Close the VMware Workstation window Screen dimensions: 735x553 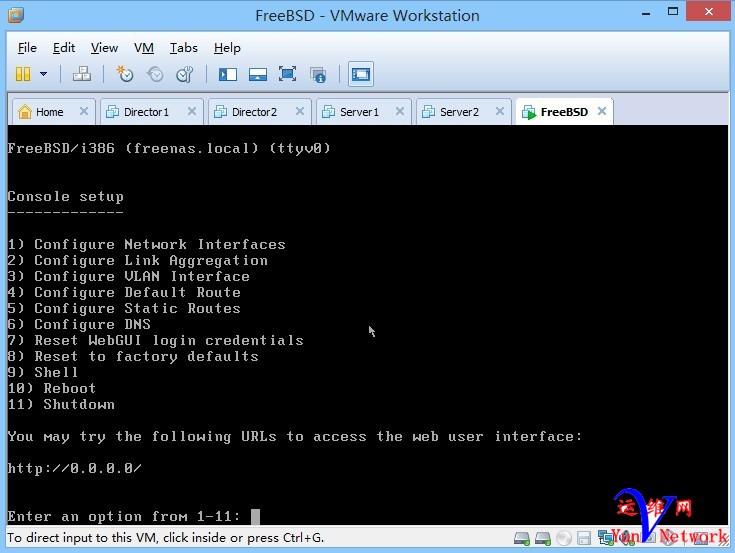tap(709, 11)
